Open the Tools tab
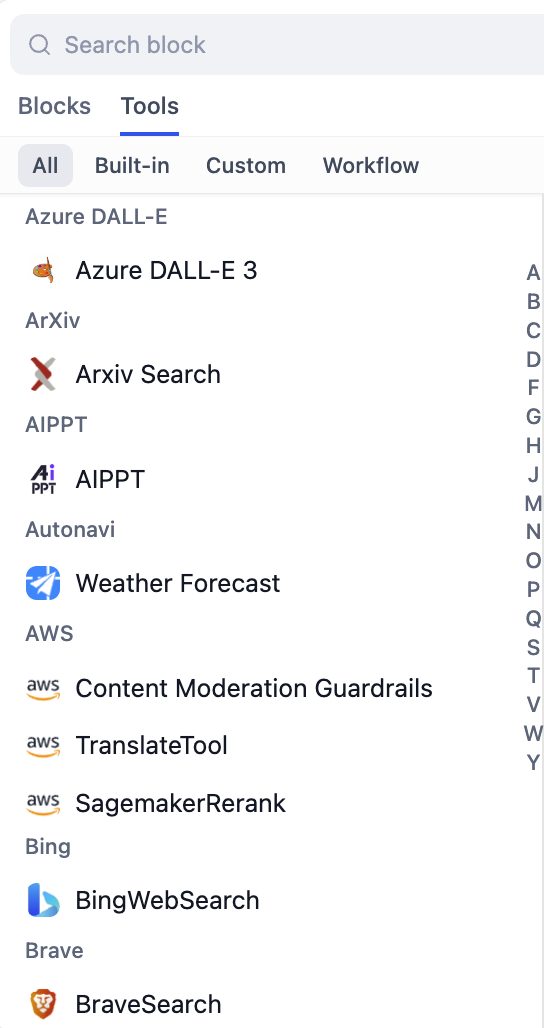Viewport: 544px width, 1028px height. (x=149, y=106)
